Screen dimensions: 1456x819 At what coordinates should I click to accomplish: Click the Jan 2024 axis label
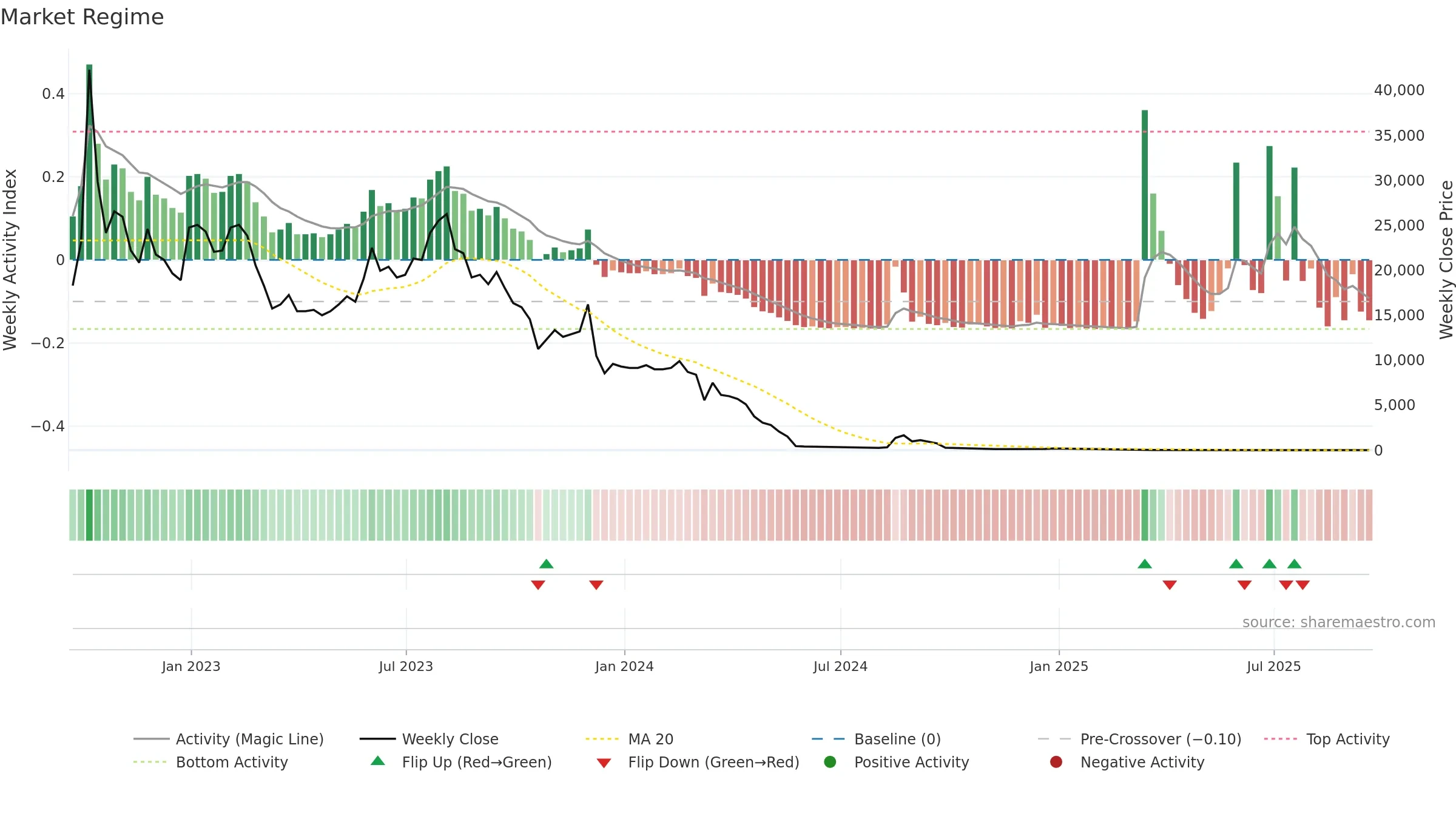pyautogui.click(x=624, y=666)
